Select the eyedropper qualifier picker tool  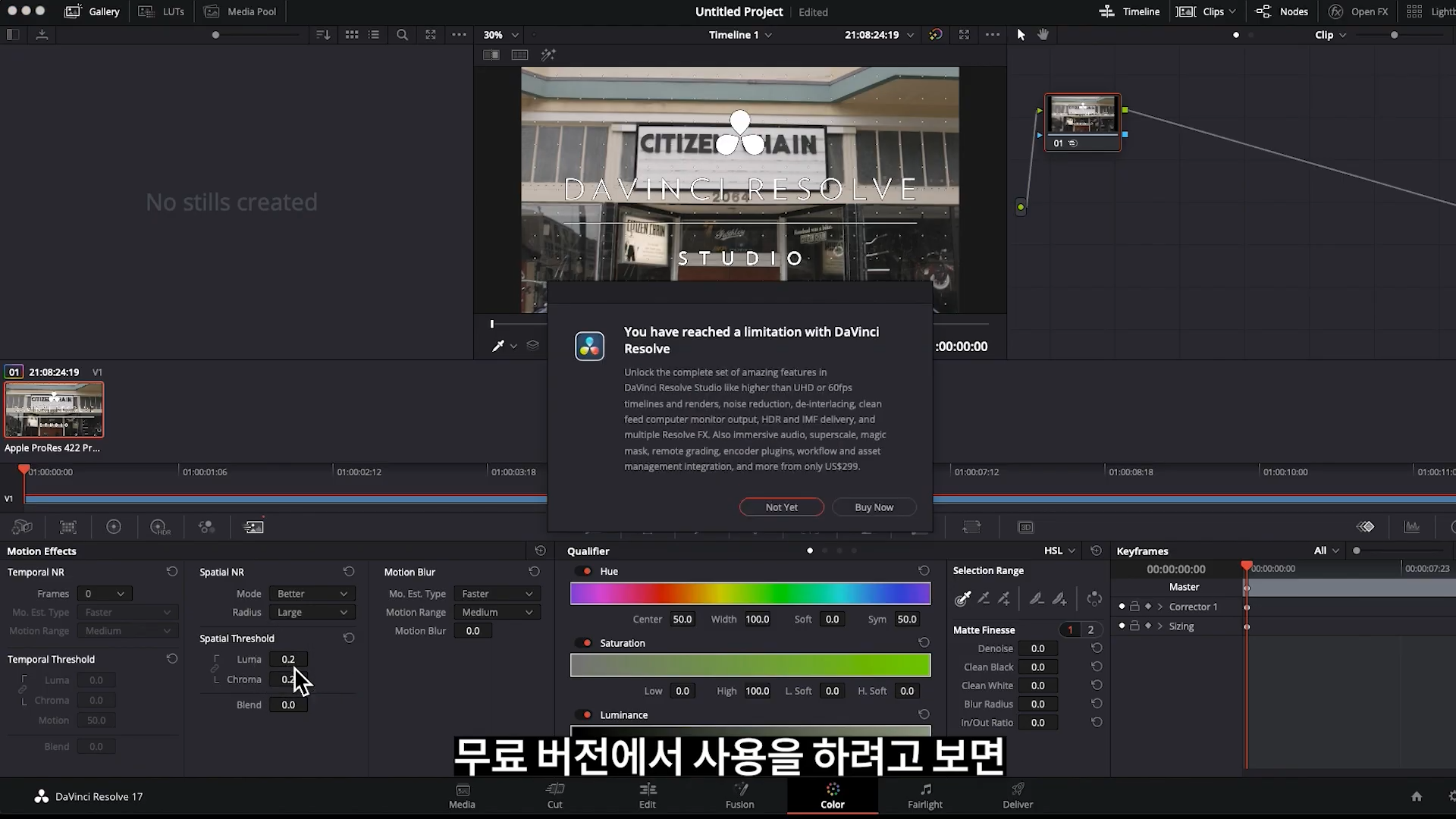pos(963,599)
